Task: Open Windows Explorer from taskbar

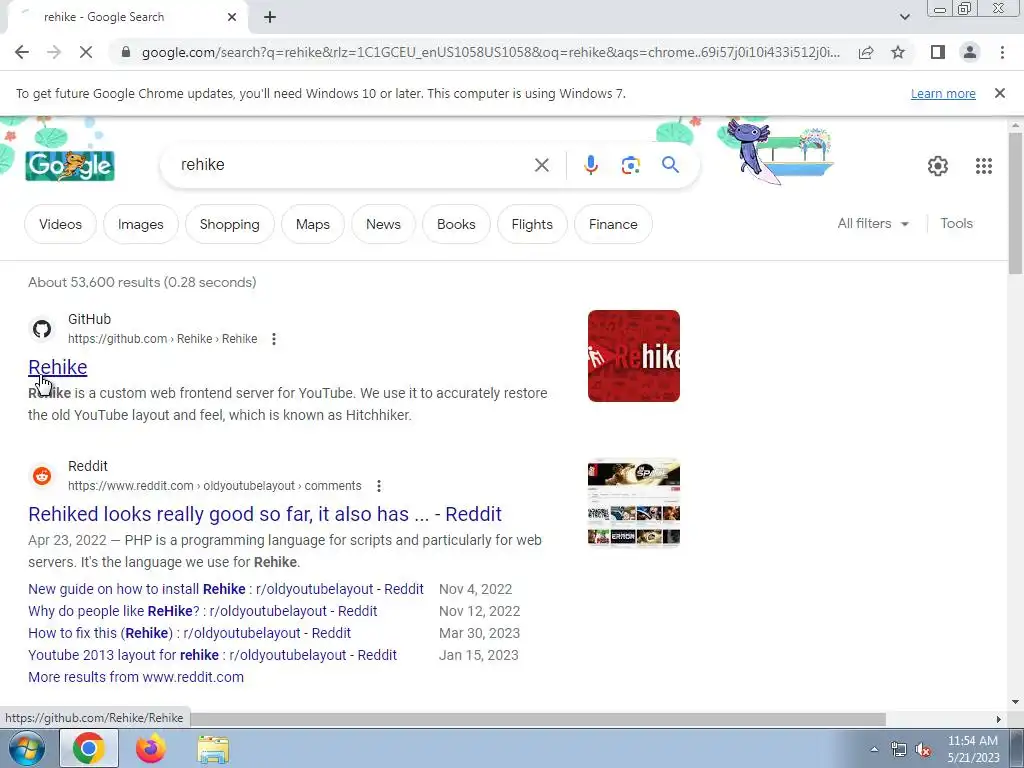Action: coord(213,749)
